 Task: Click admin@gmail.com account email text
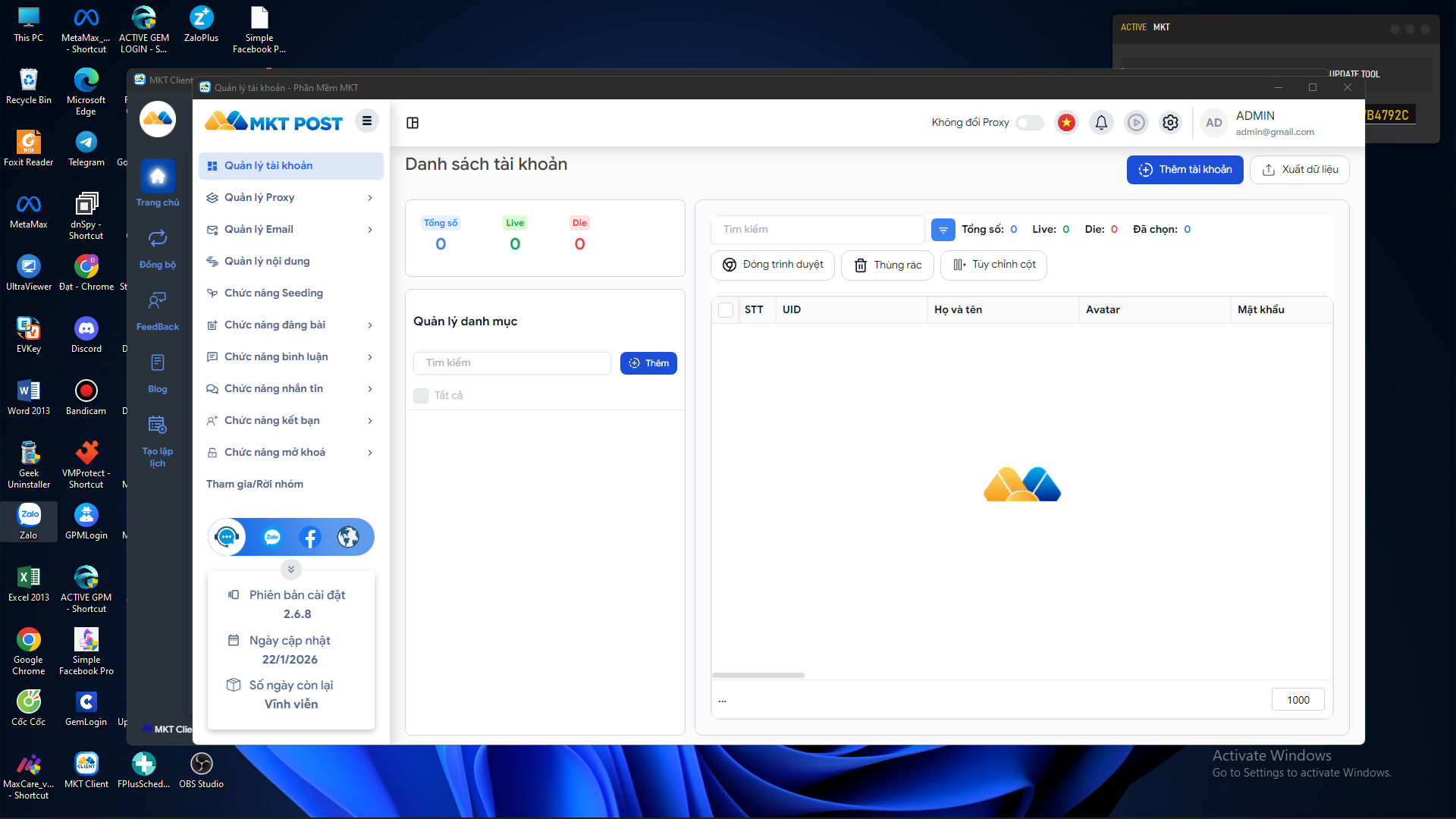point(1275,132)
